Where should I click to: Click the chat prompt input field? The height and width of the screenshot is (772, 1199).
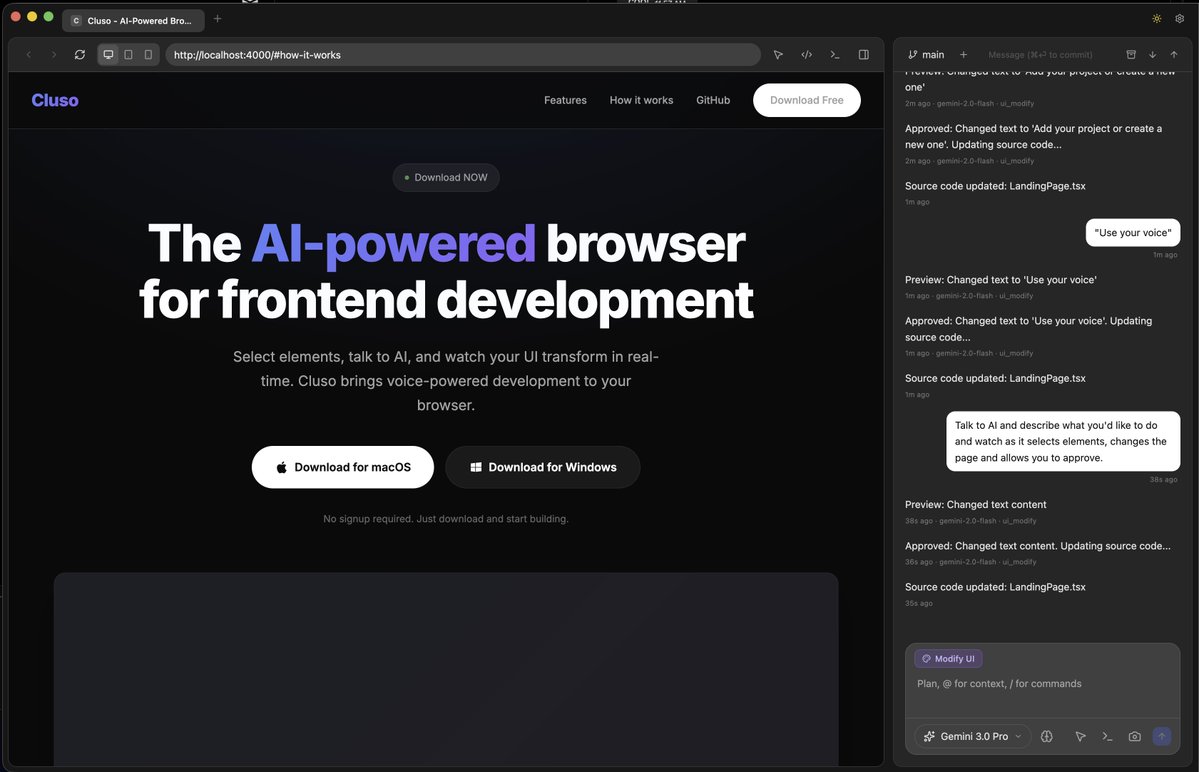tap(1042, 684)
